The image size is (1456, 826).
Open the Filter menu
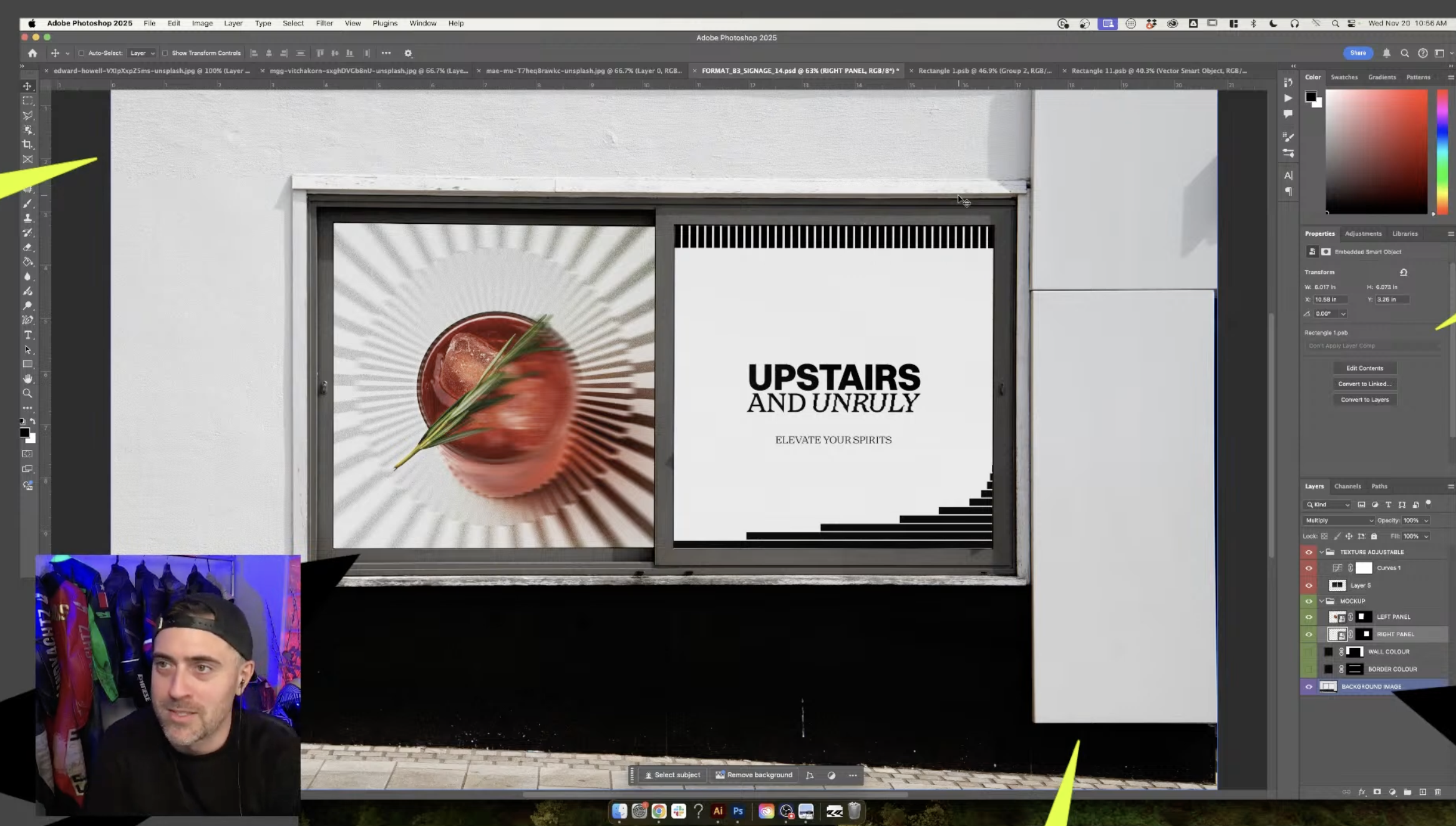[x=324, y=23]
